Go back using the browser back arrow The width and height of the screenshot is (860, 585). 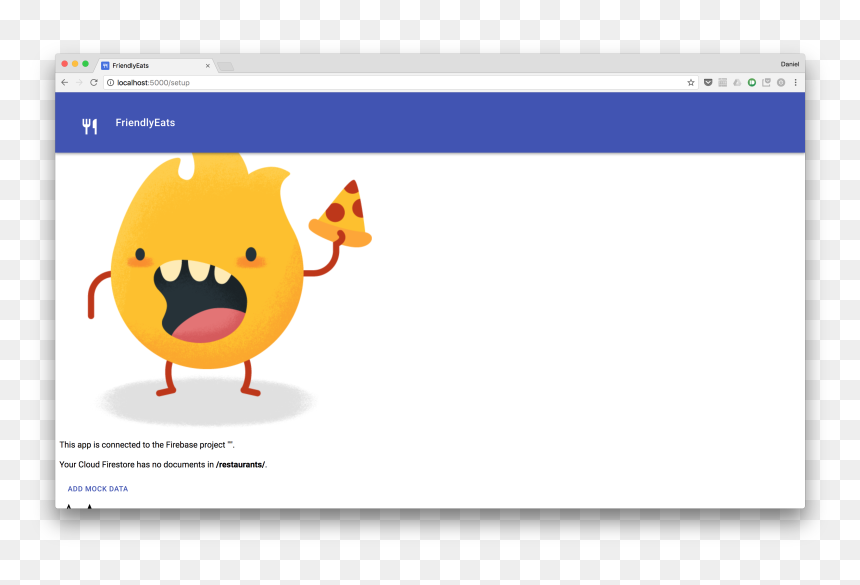(x=65, y=82)
